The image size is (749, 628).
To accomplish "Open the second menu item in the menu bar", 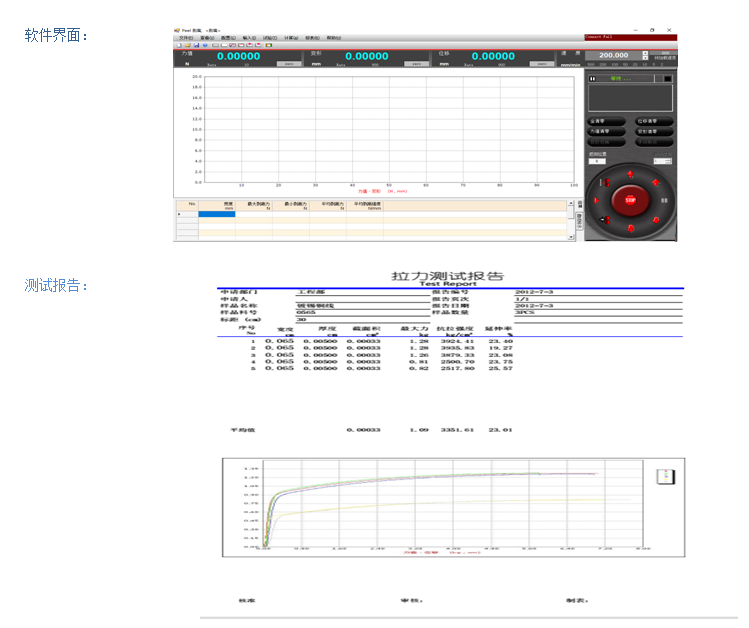I will 207,38.
